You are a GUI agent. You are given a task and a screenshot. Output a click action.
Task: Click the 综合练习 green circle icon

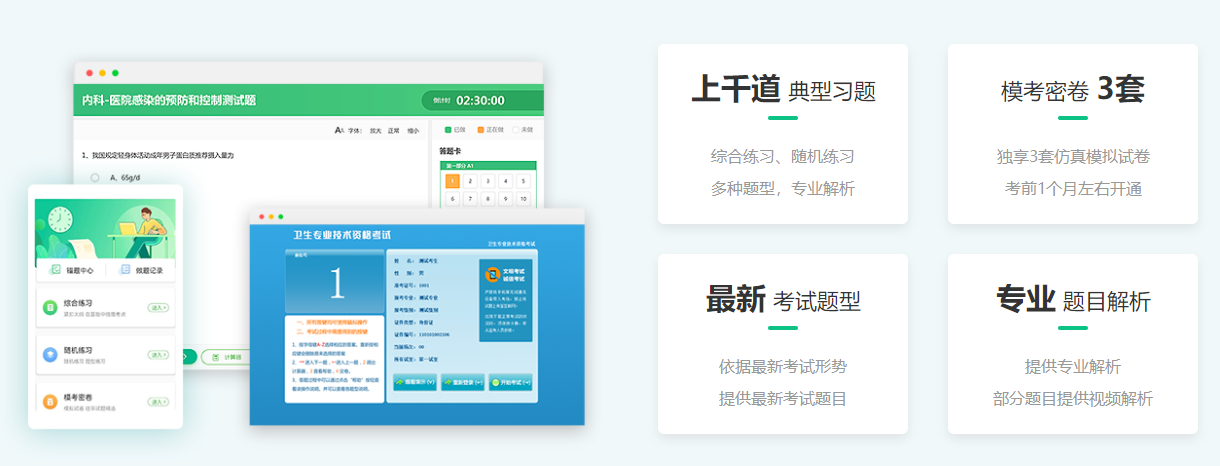(49, 308)
